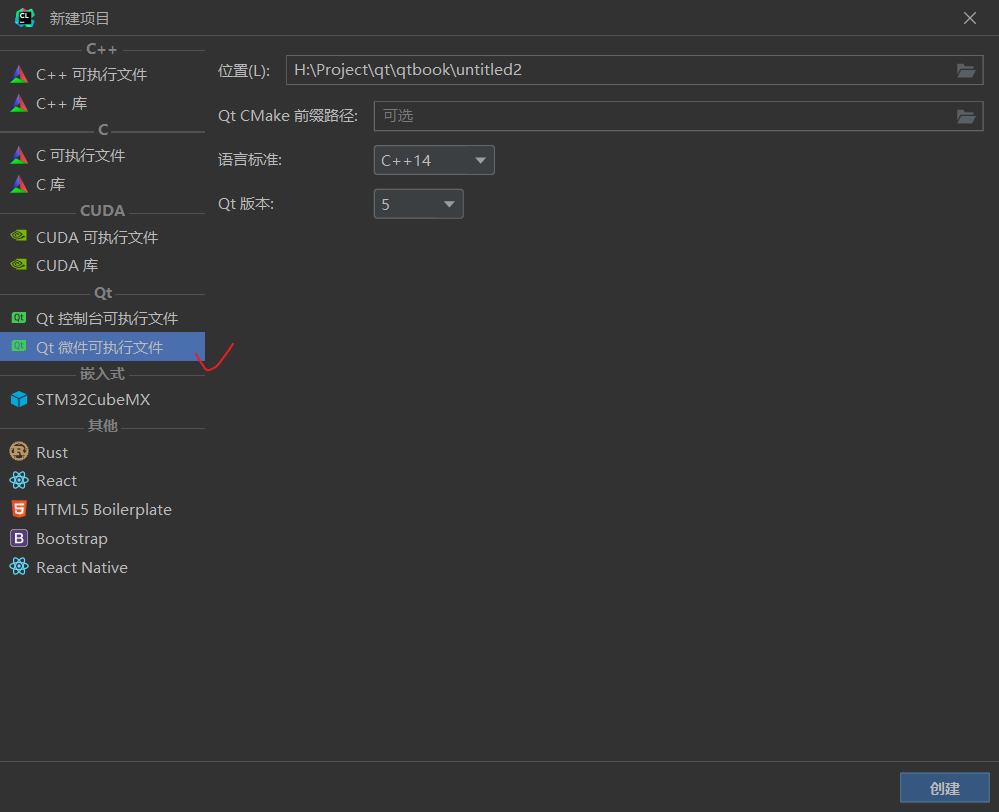999x812 pixels.
Task: Choose C 可执行文件 project type
Action: coord(103,156)
